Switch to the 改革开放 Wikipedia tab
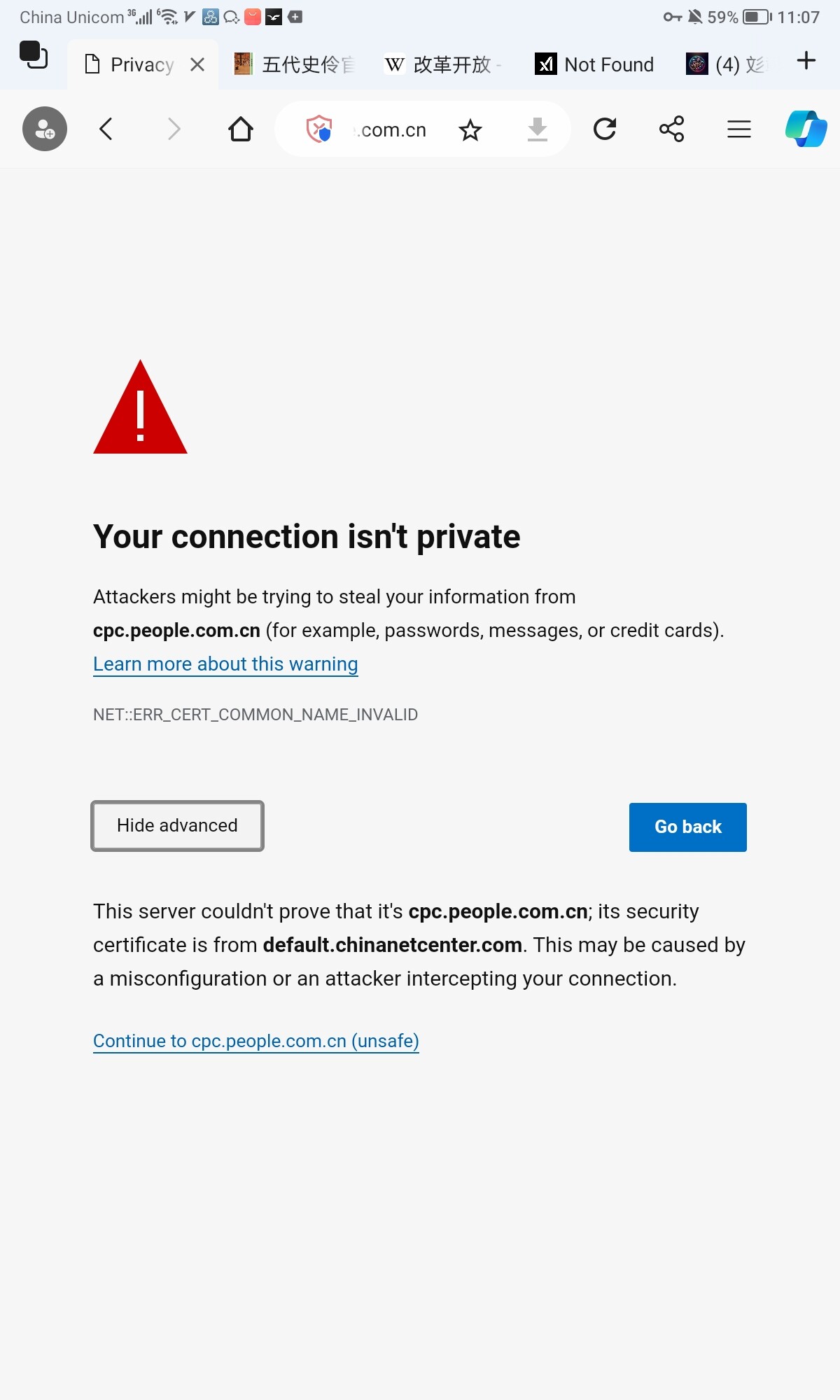The image size is (840, 1400). [x=444, y=64]
